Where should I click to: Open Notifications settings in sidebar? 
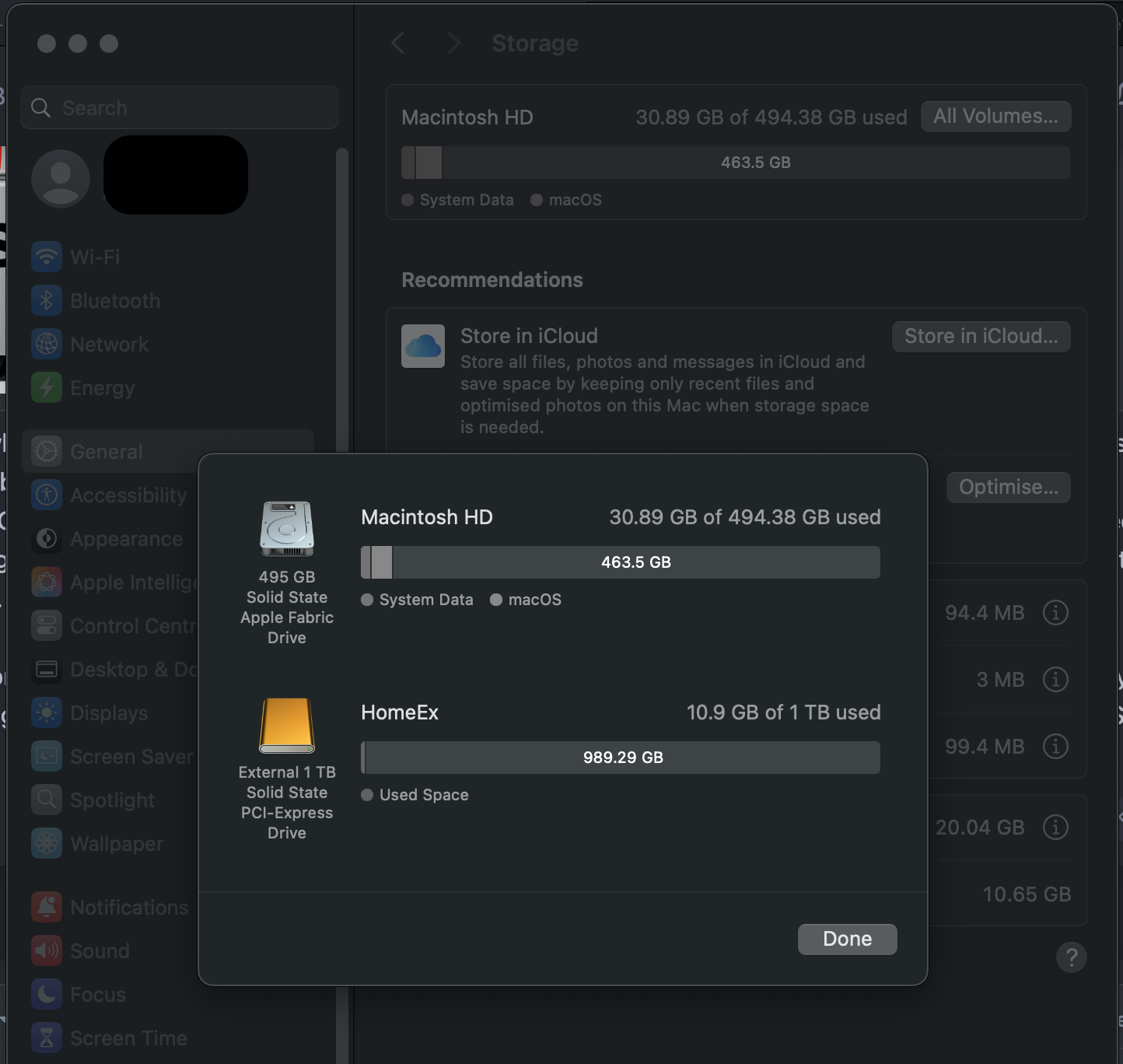click(x=110, y=908)
